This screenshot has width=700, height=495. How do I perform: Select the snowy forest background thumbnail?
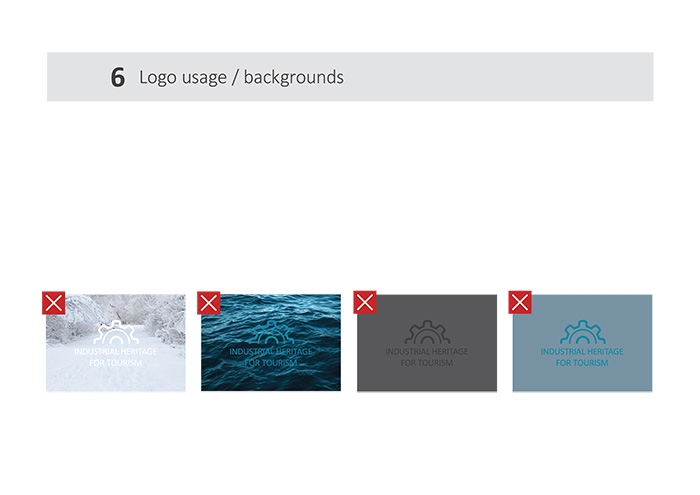click(150, 375)
